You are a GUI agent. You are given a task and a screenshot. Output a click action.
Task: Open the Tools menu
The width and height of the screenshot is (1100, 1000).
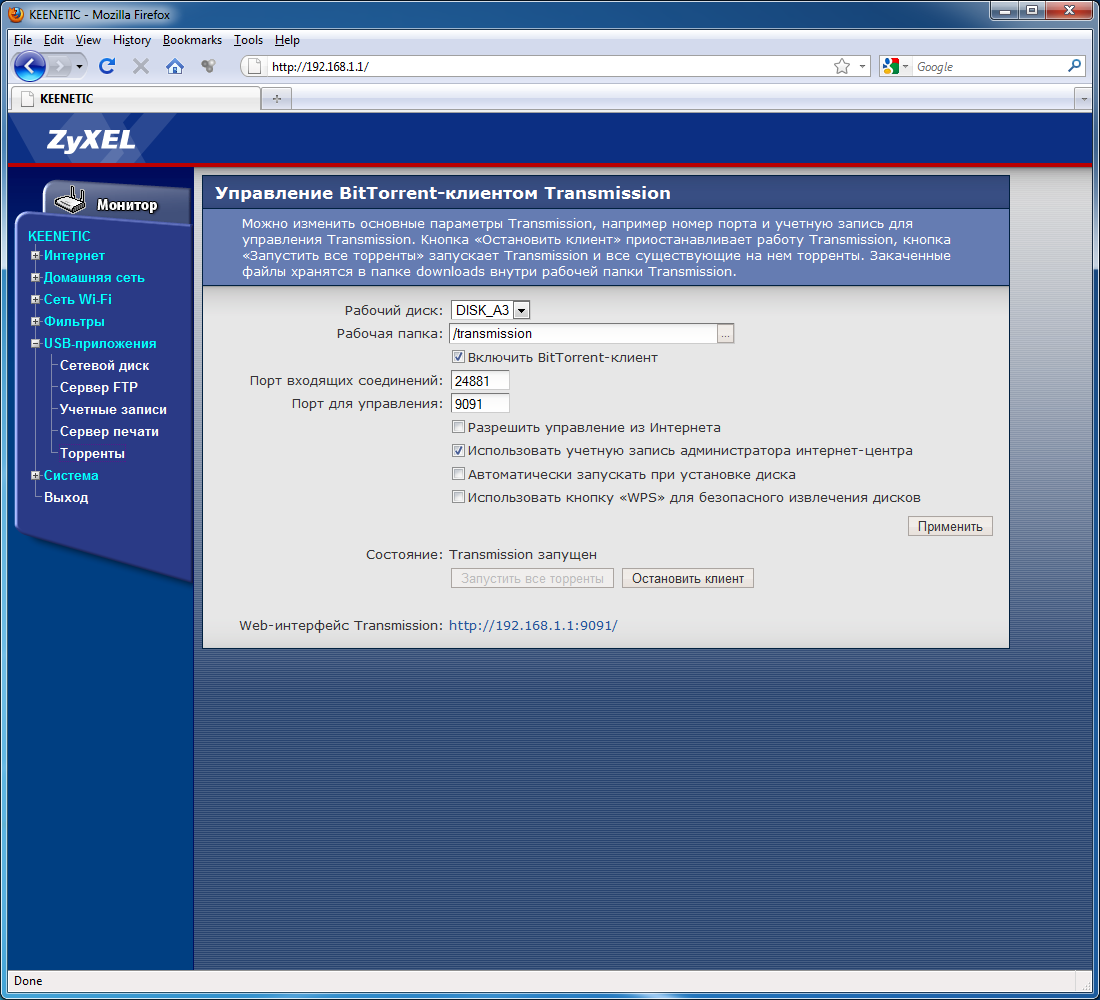coord(248,40)
